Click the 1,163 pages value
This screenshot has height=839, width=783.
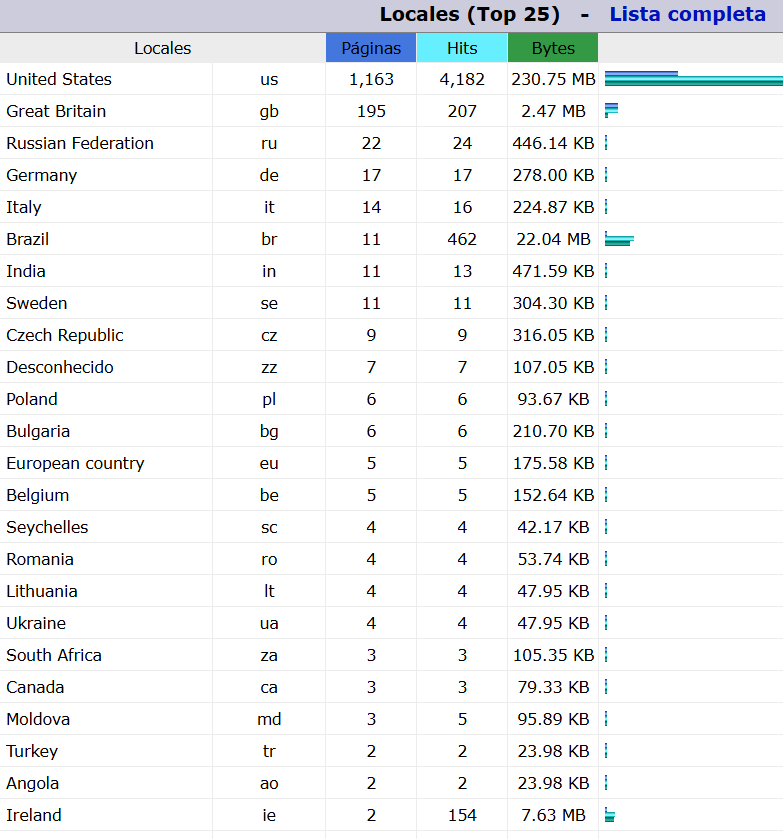(x=371, y=79)
